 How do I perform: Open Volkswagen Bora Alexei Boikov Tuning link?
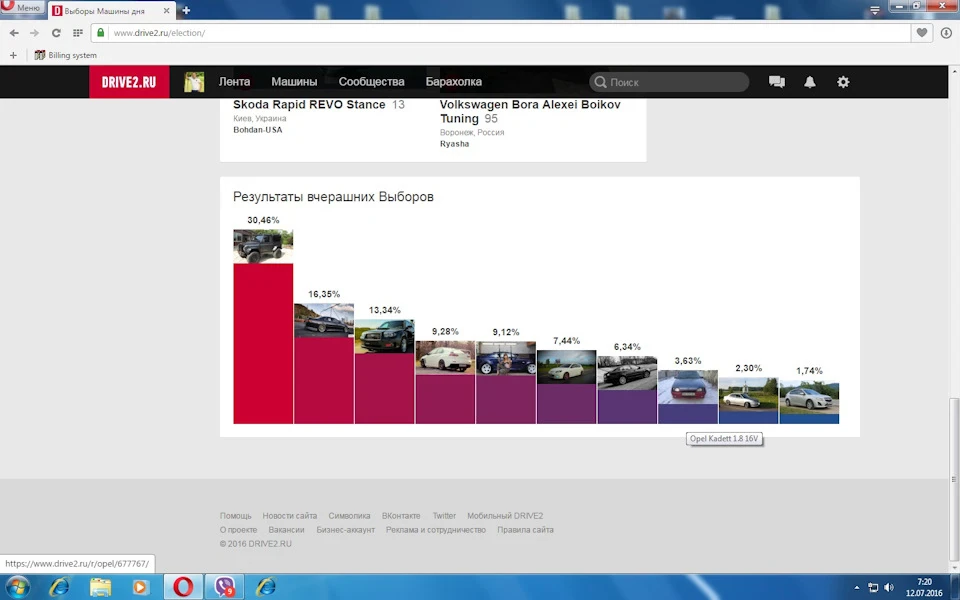530,111
